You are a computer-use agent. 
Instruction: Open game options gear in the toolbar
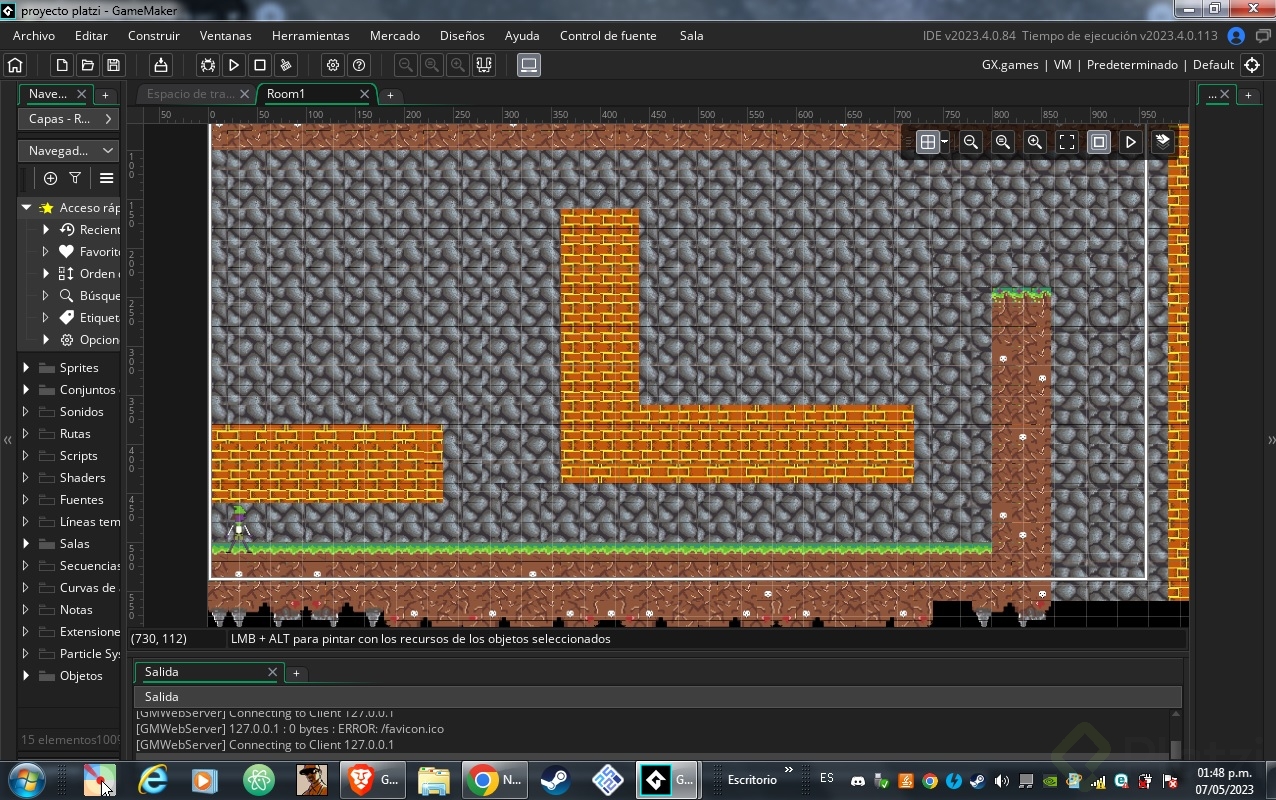pos(333,65)
